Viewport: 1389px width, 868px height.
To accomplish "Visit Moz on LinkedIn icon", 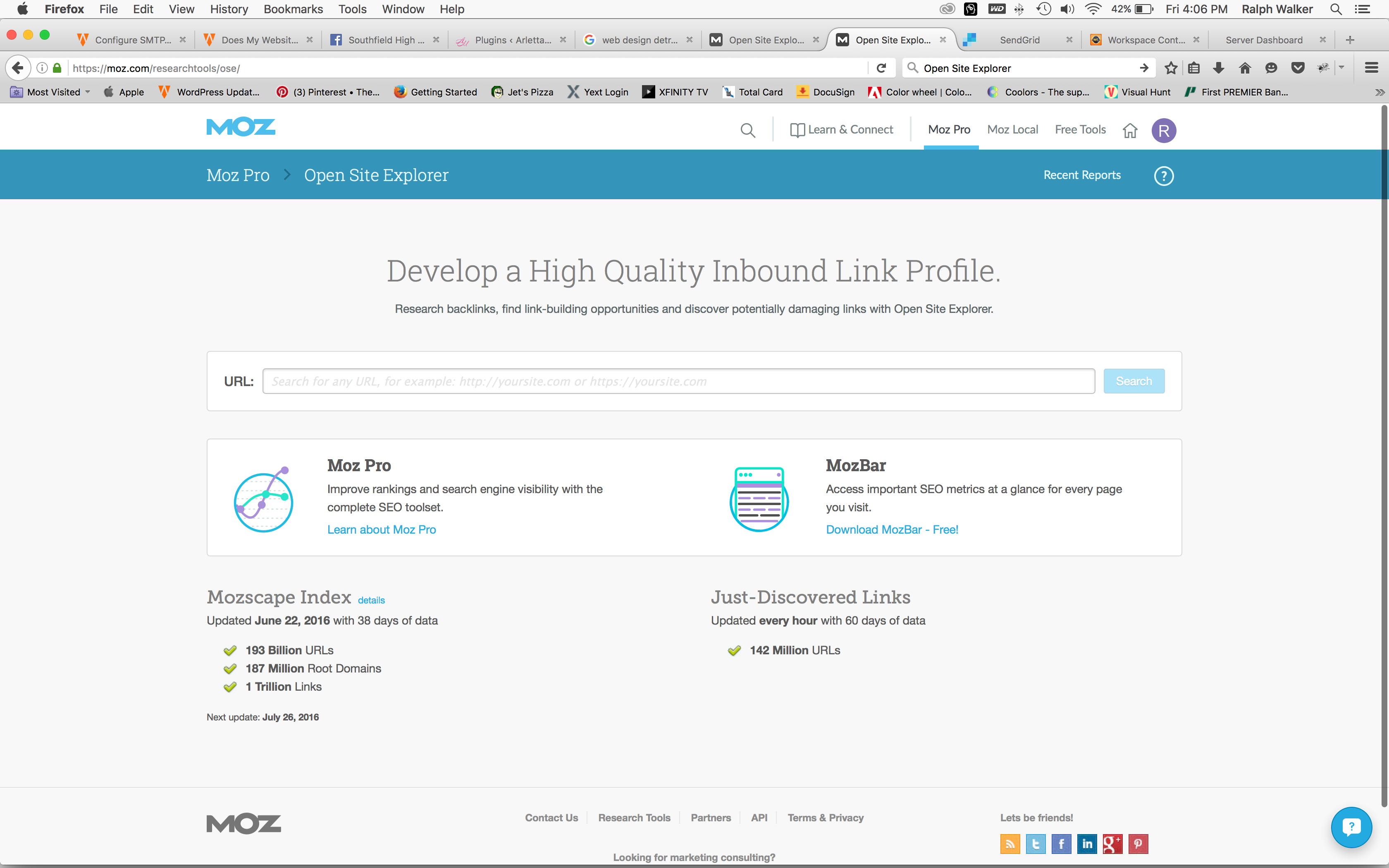I will click(x=1086, y=843).
